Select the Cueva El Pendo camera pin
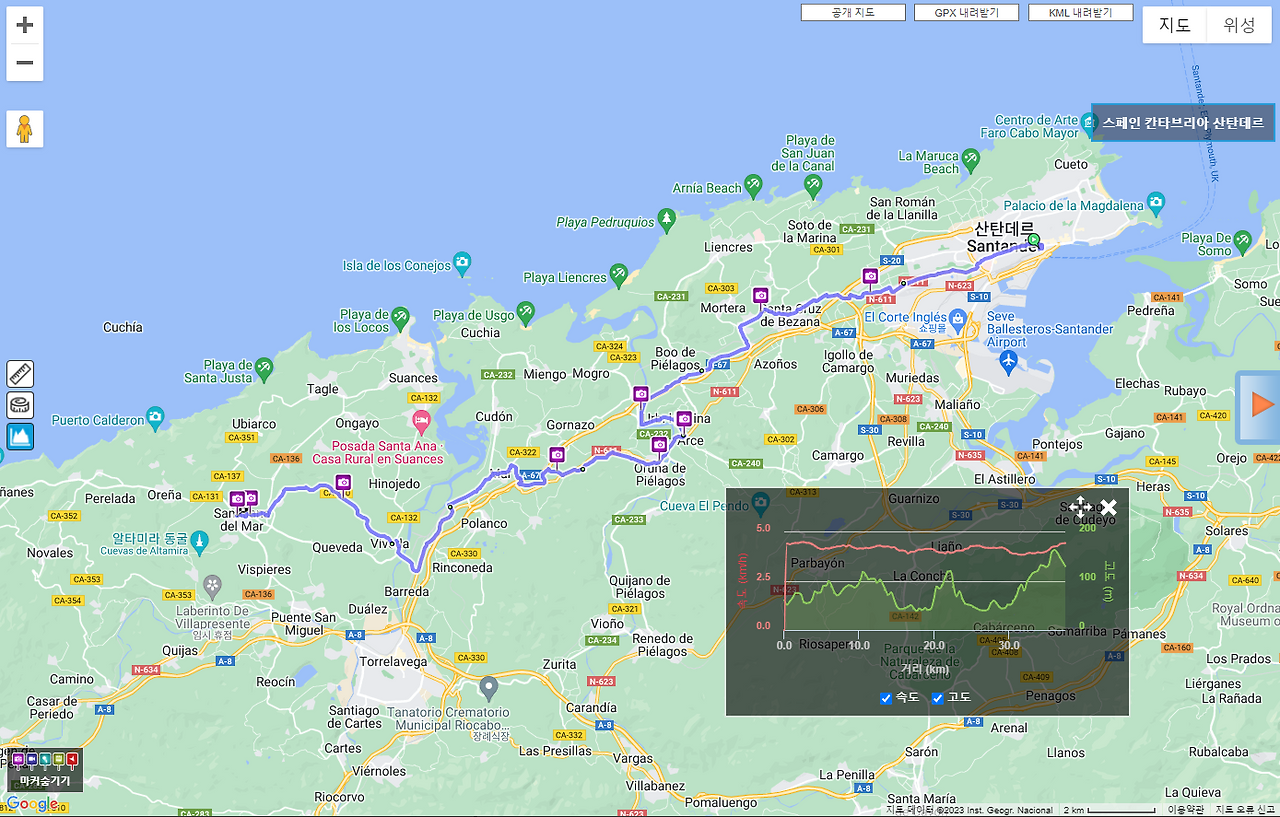This screenshot has width=1280, height=817. (761, 502)
